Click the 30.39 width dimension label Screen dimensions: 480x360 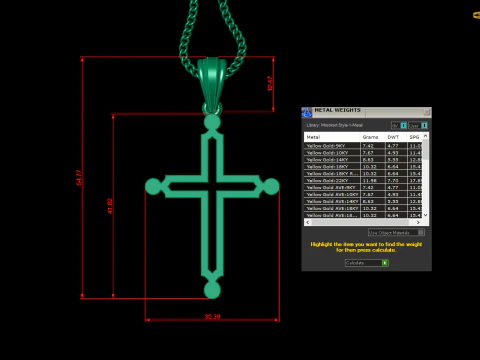tap(212, 316)
